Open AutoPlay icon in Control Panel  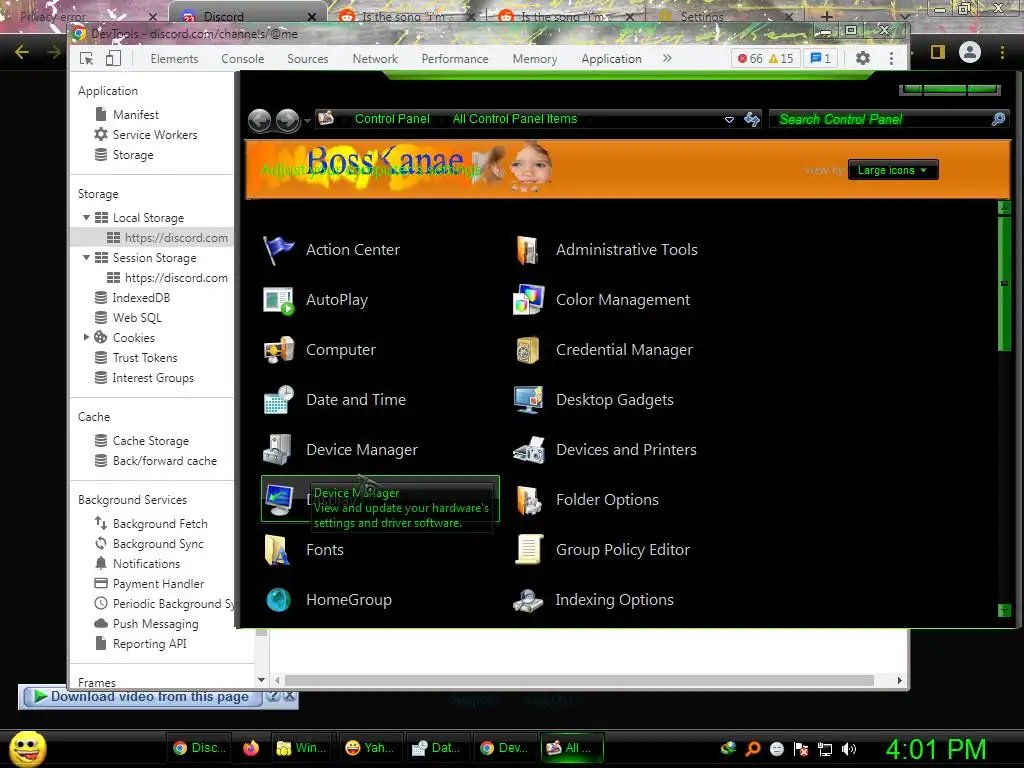(279, 300)
